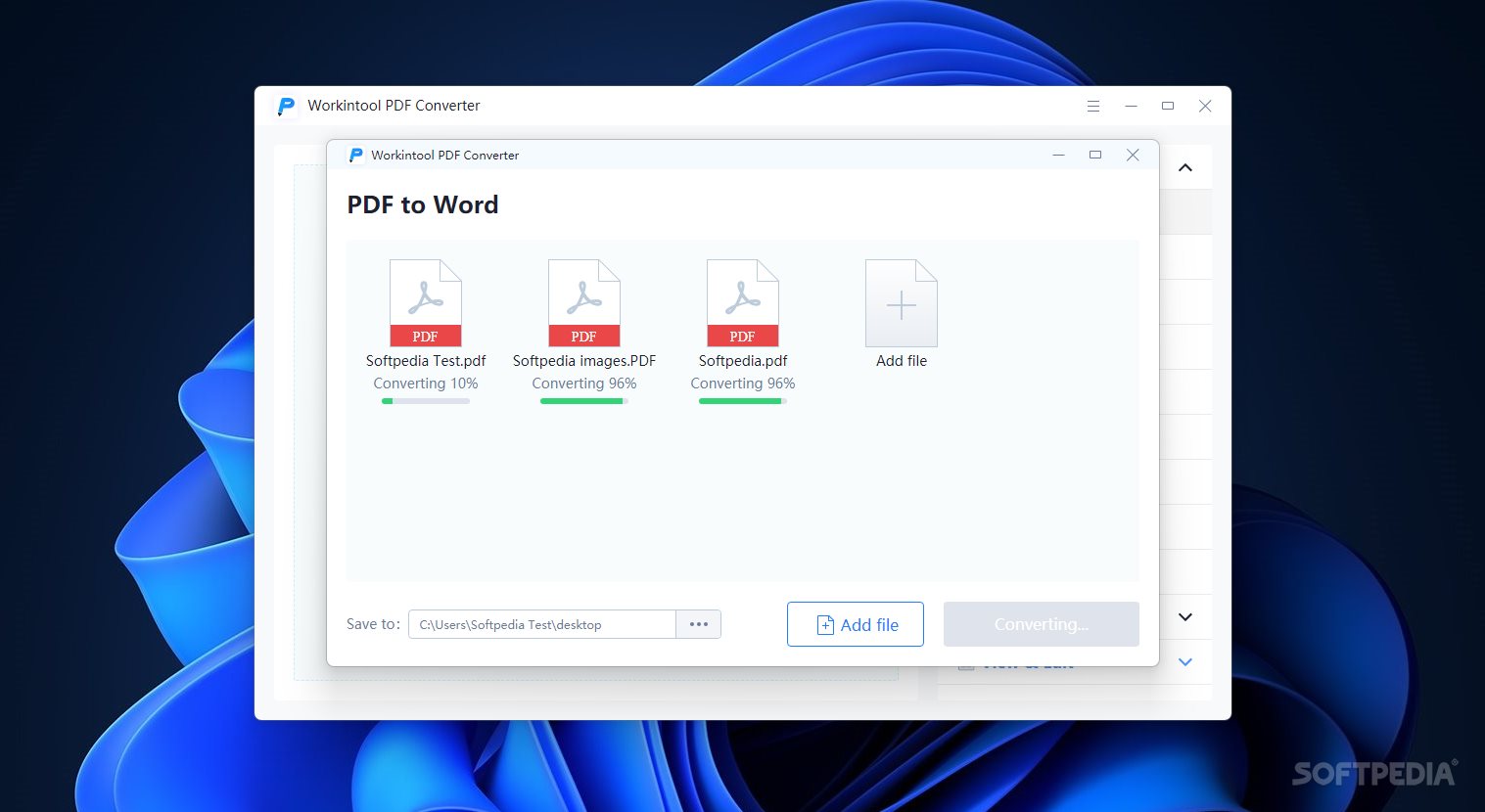Click the Softpedia Test.pdf file name
Screen dimensions: 1485x812
pos(426,361)
